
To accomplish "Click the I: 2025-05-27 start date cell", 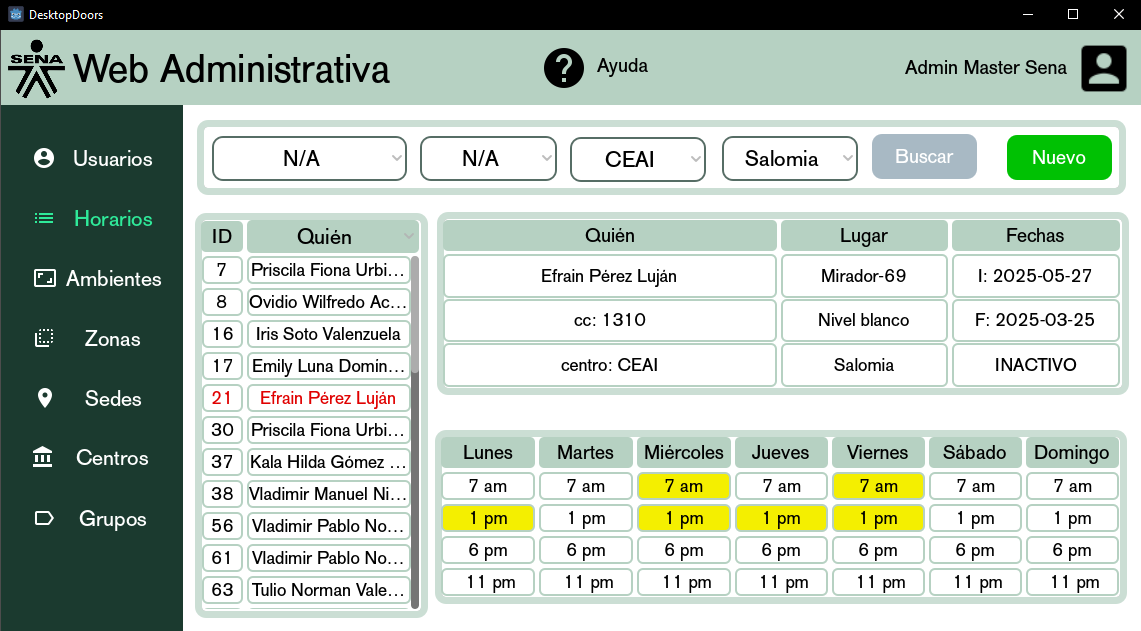I will [1035, 276].
